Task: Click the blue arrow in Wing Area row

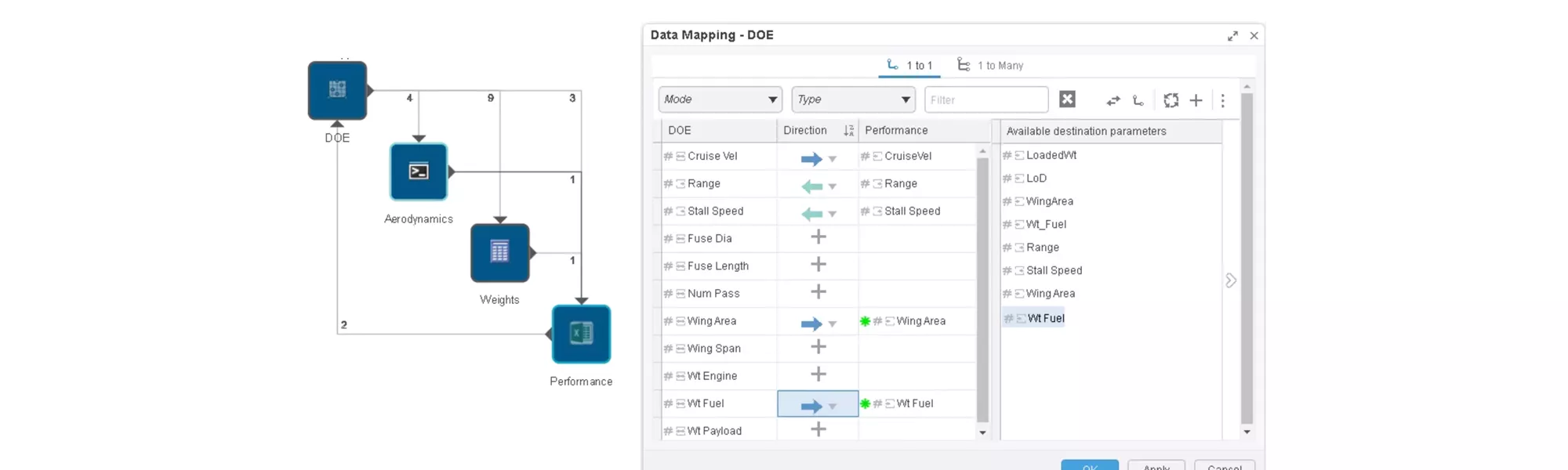Action: [811, 324]
